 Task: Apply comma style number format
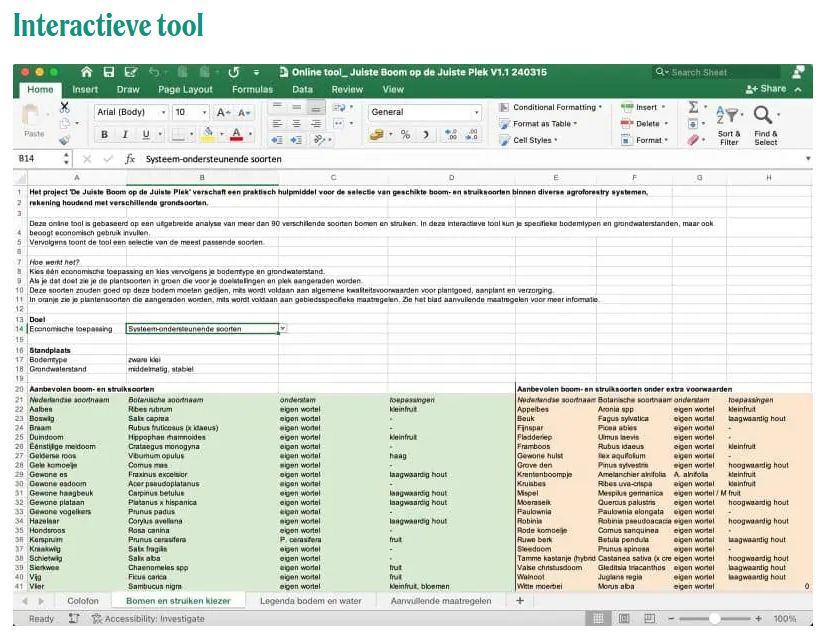426,135
